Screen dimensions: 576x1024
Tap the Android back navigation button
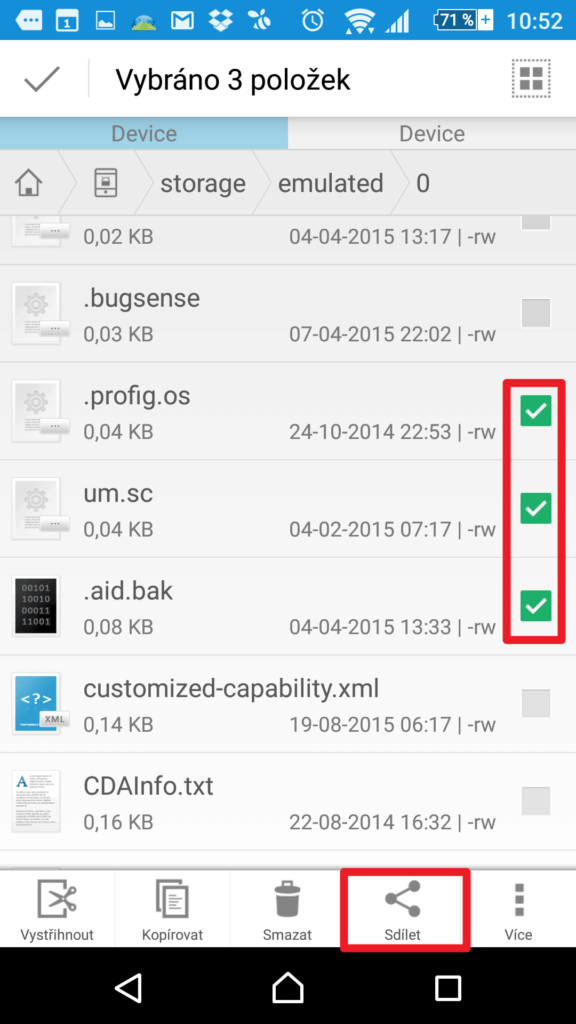tap(128, 987)
